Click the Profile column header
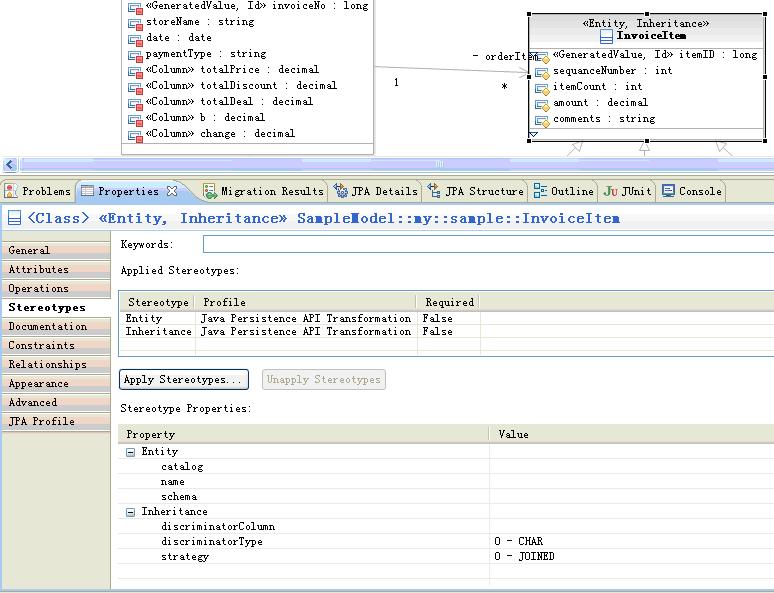Screen dimensions: 774x593 (x=306, y=302)
